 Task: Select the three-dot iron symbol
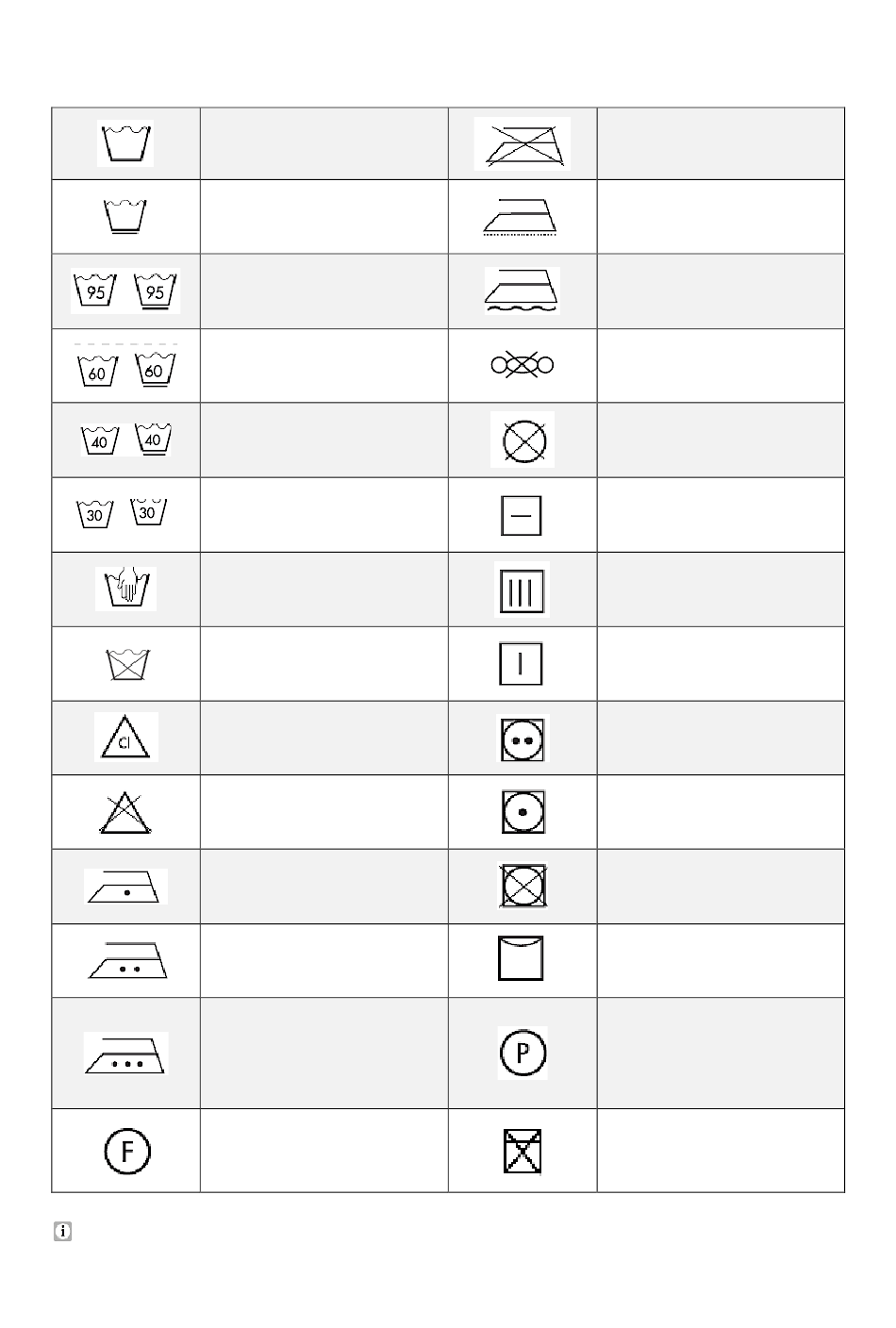125,1053
